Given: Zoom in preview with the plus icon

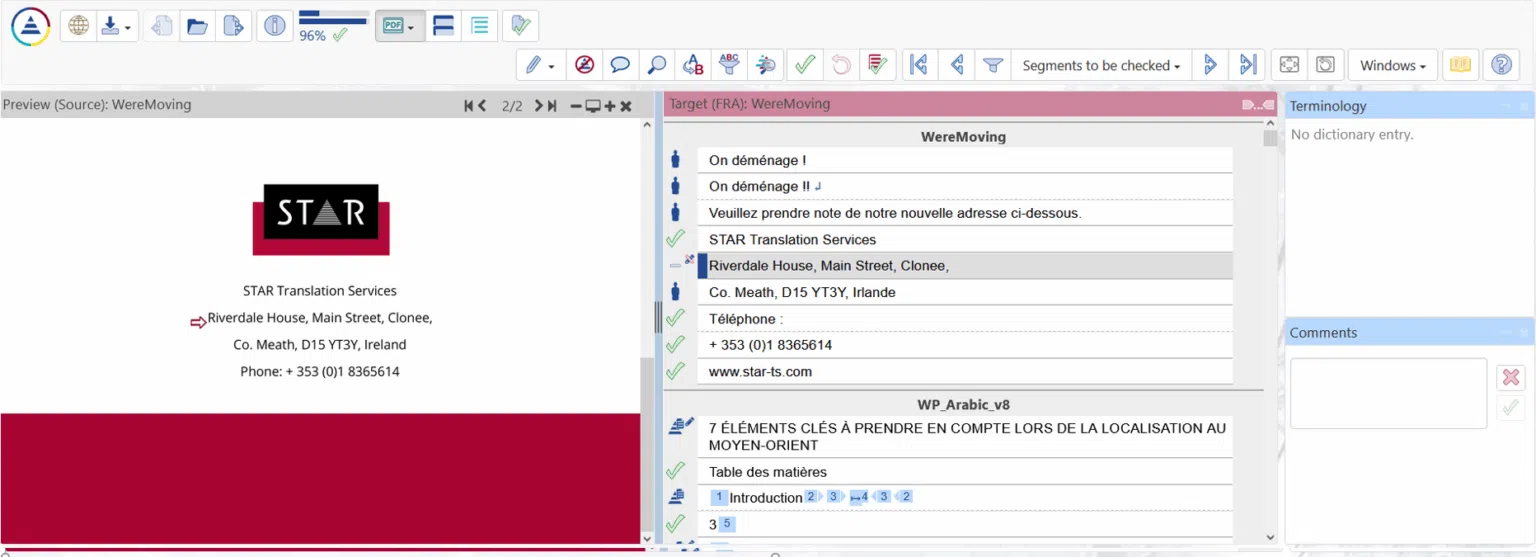Looking at the screenshot, I should 610,105.
